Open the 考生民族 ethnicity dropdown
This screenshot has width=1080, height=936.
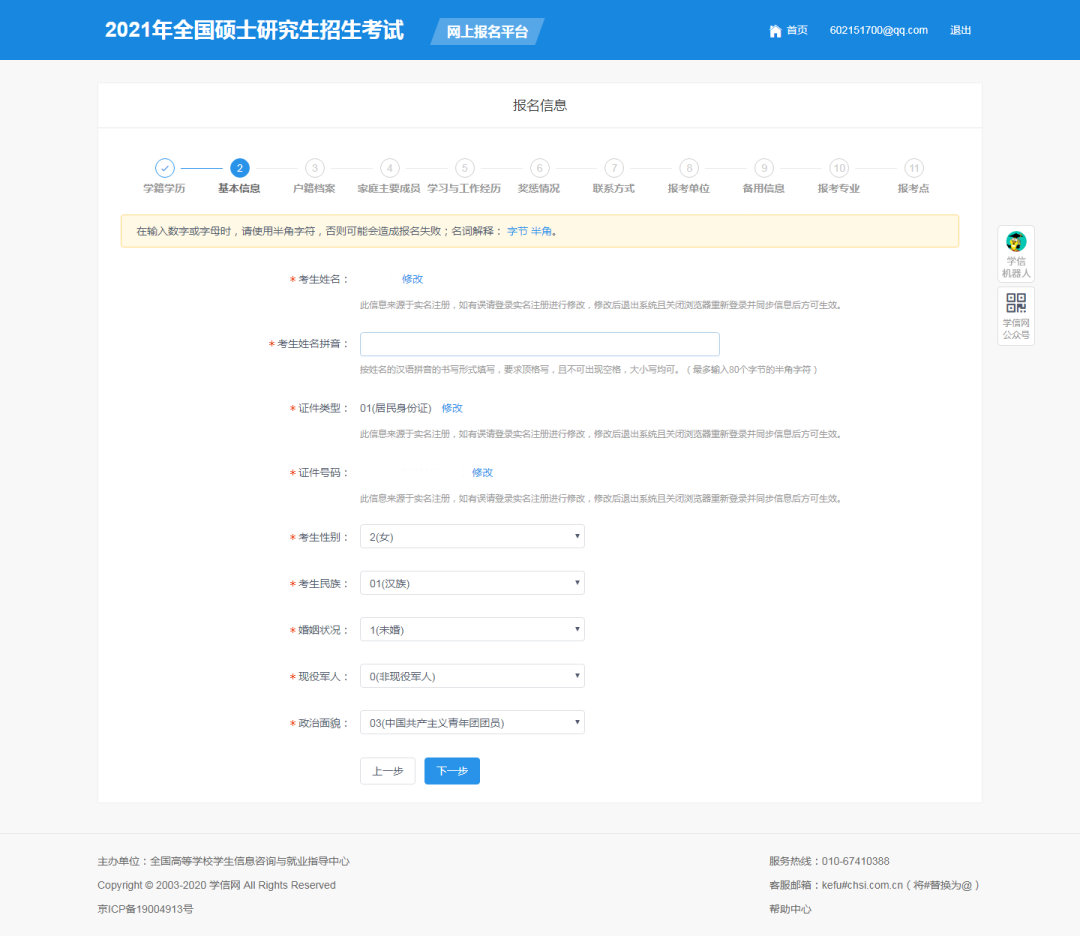click(471, 582)
